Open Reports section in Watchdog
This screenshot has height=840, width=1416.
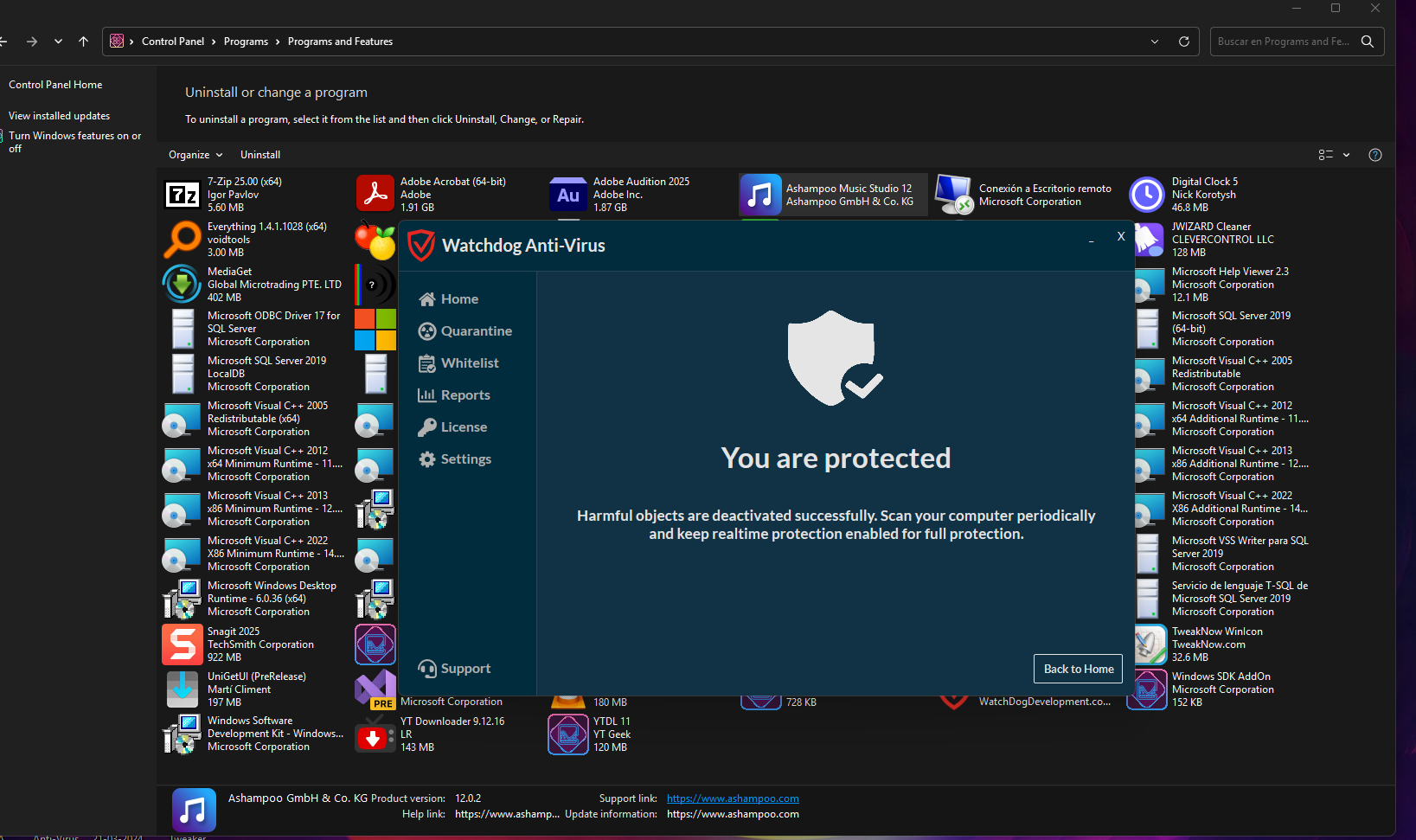tap(454, 395)
